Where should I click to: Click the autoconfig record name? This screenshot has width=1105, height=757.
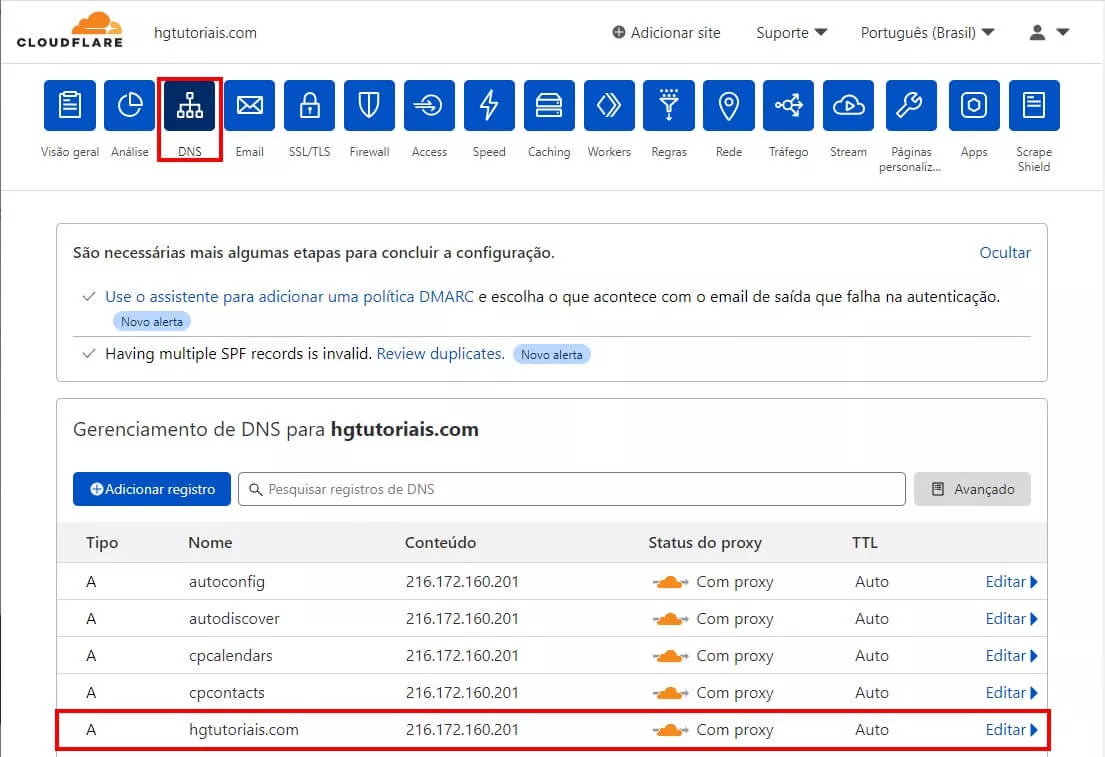coord(227,581)
